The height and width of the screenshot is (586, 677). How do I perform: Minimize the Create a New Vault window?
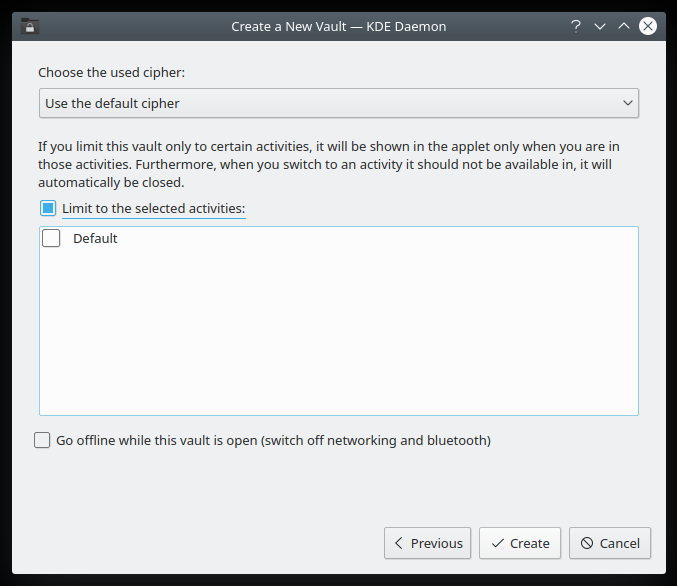click(x=600, y=26)
